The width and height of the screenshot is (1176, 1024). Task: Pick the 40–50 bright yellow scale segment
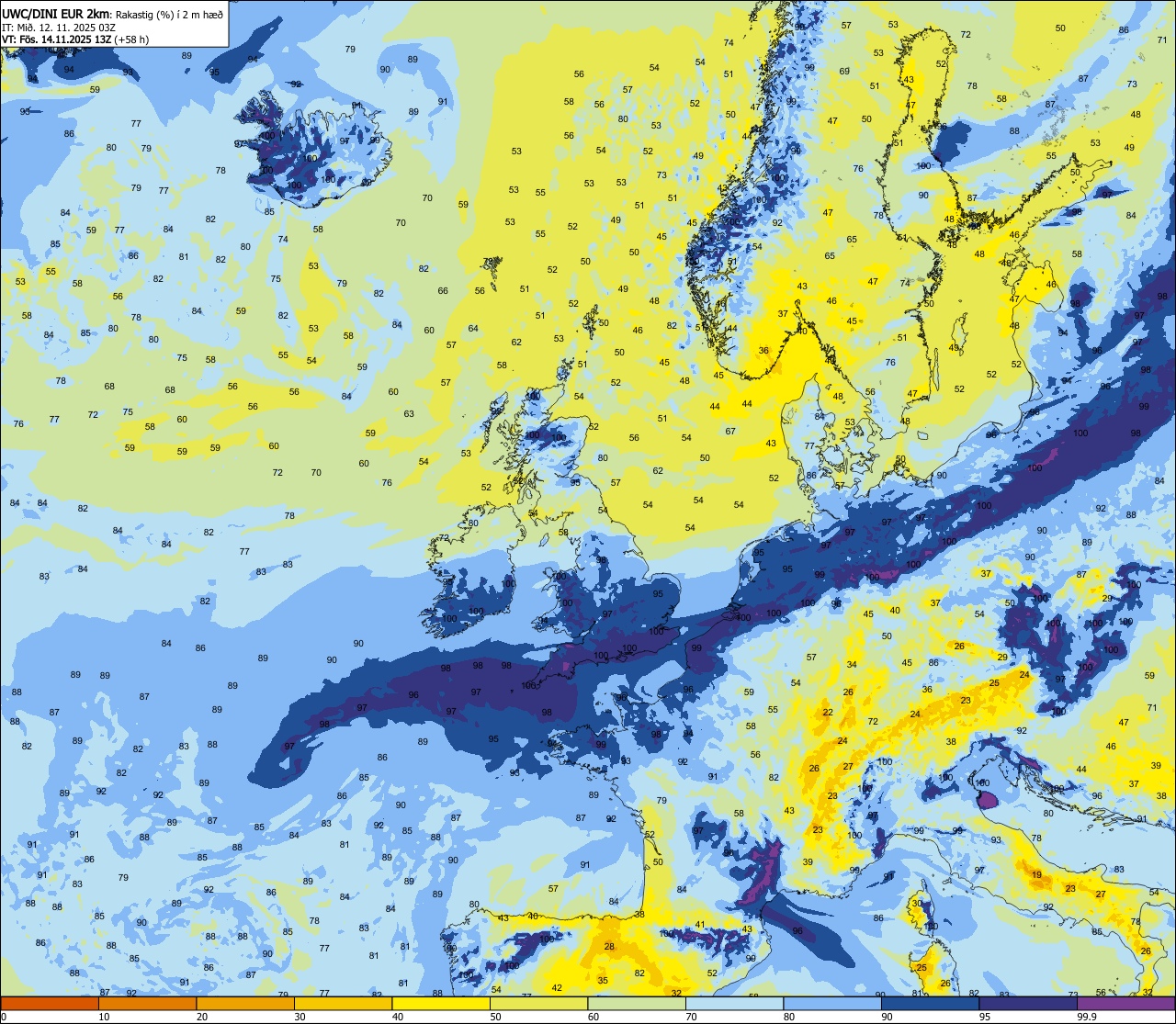pos(441,1004)
